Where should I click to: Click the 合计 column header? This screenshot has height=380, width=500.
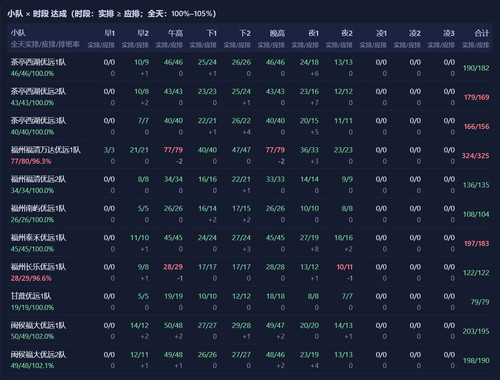tap(482, 33)
